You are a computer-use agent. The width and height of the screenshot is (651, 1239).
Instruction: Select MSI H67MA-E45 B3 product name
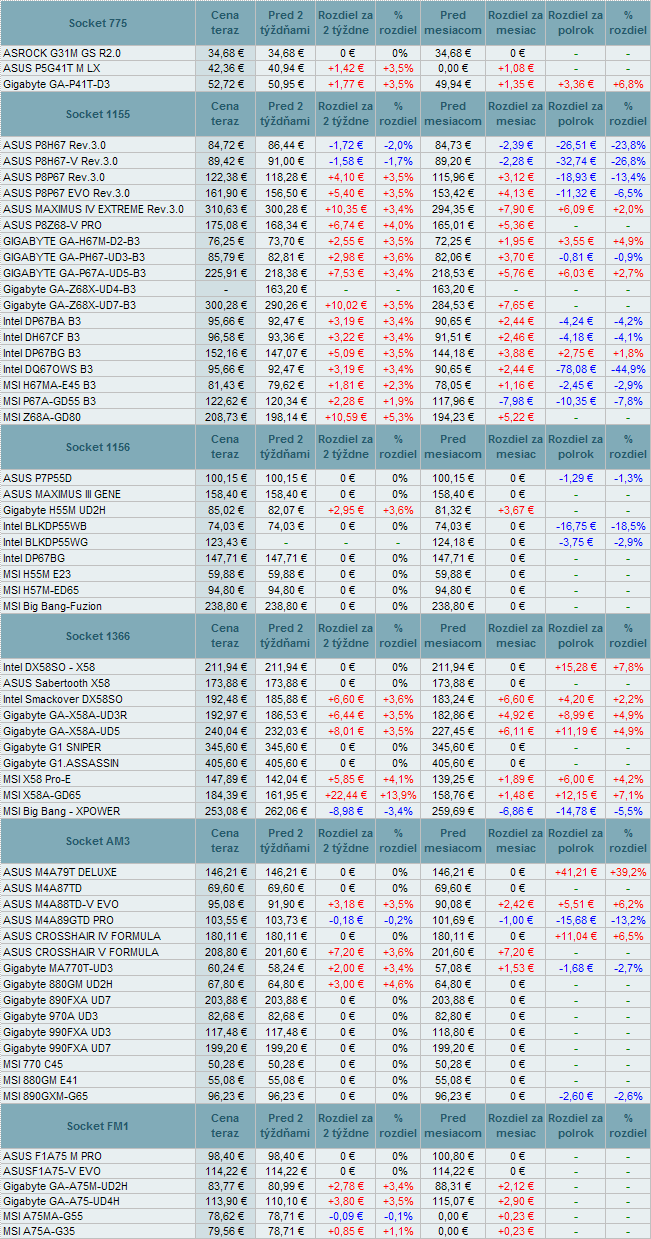(x=50, y=385)
